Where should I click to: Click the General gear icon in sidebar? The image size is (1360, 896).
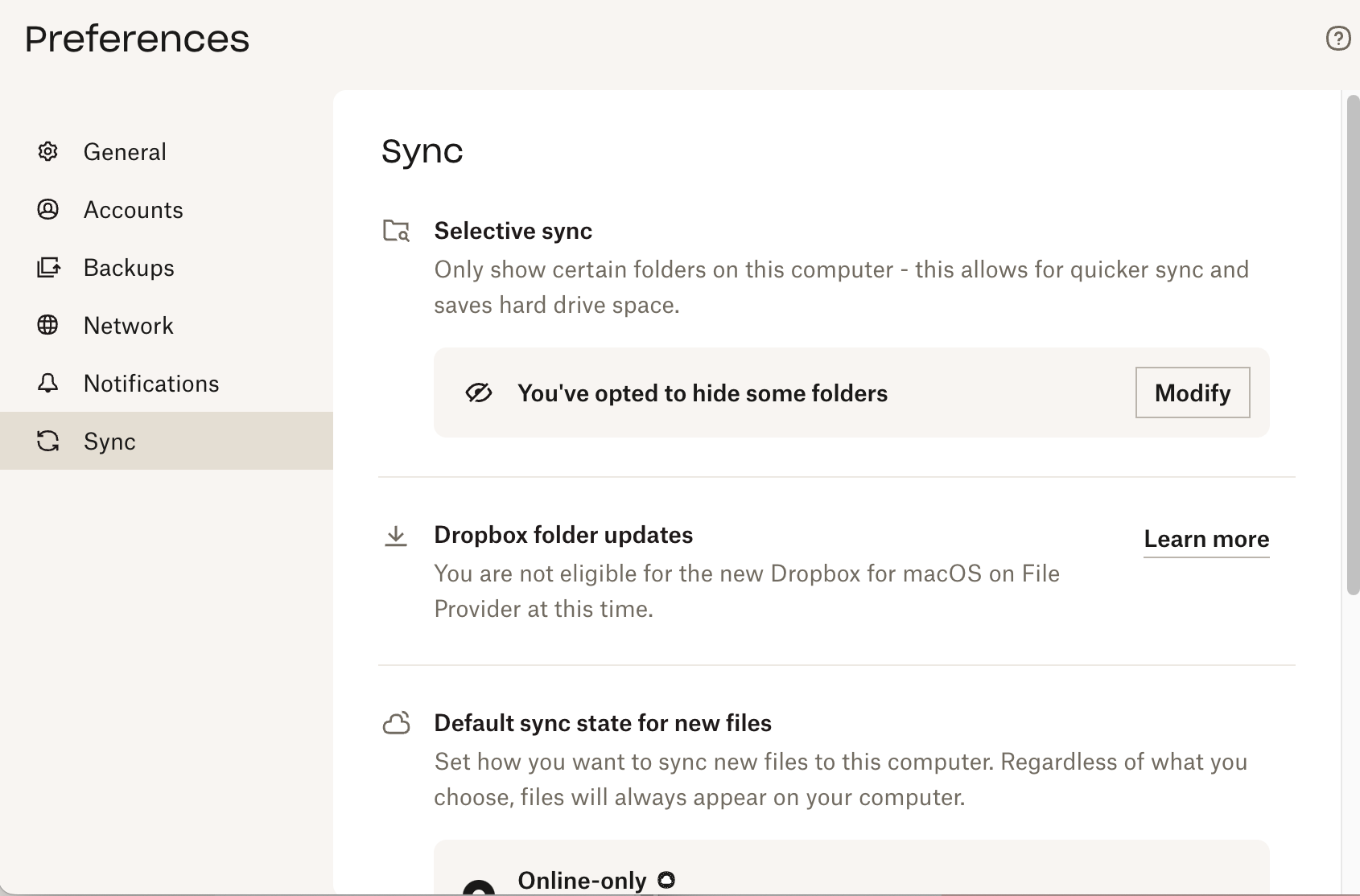(47, 151)
